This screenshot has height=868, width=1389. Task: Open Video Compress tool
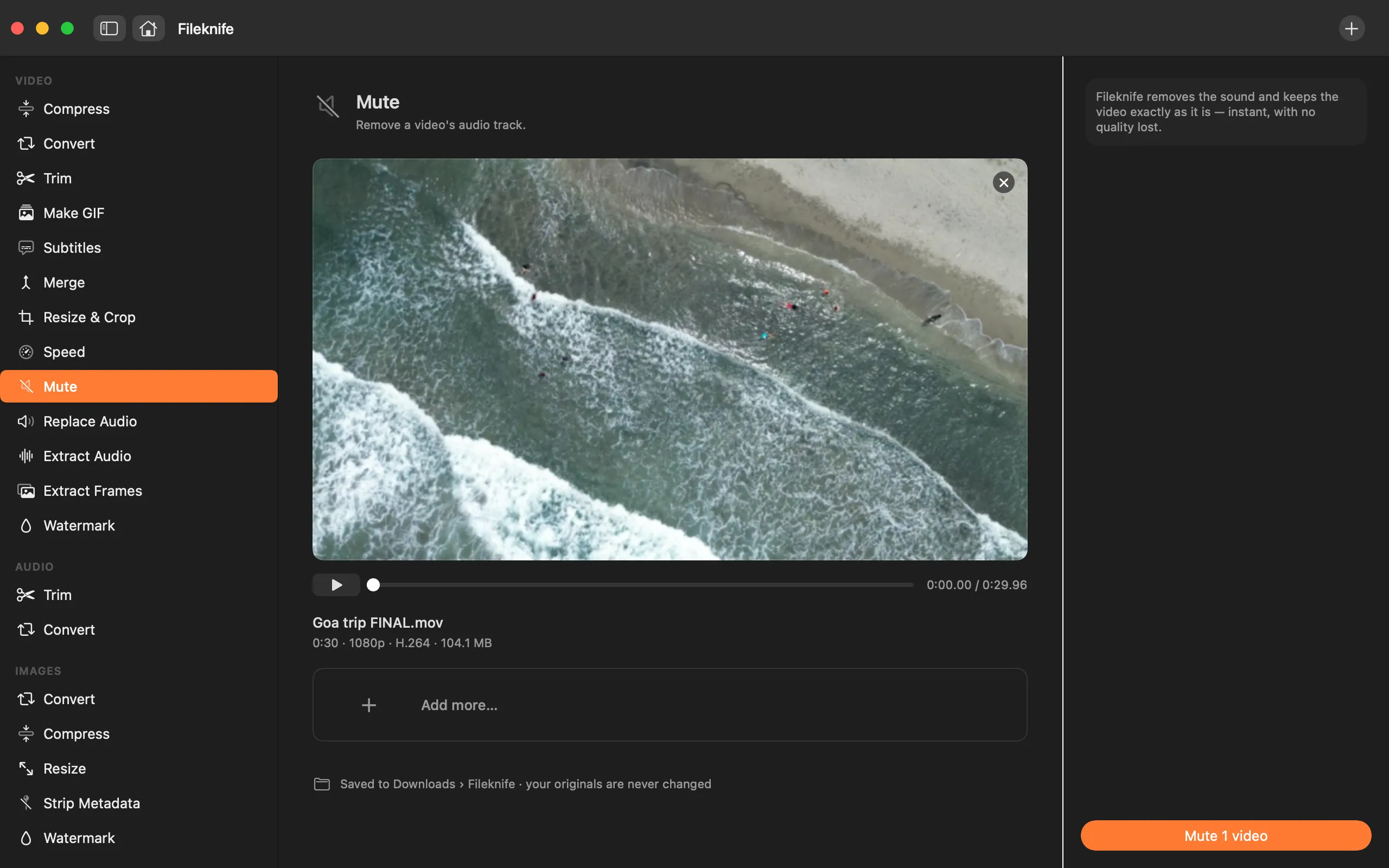point(139,108)
